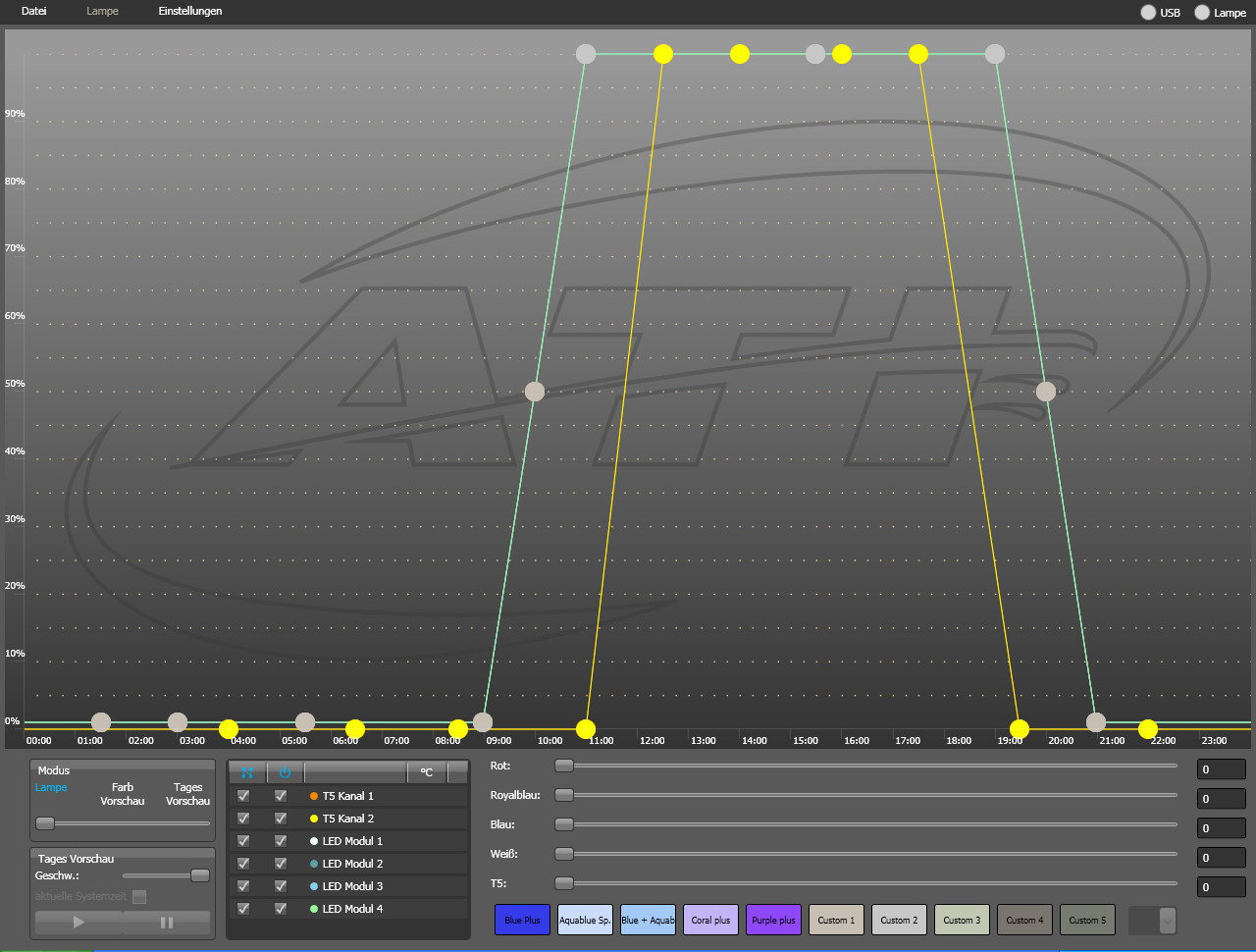This screenshot has width=1256, height=952.
Task: Click the Rot slider handle
Action: click(564, 766)
